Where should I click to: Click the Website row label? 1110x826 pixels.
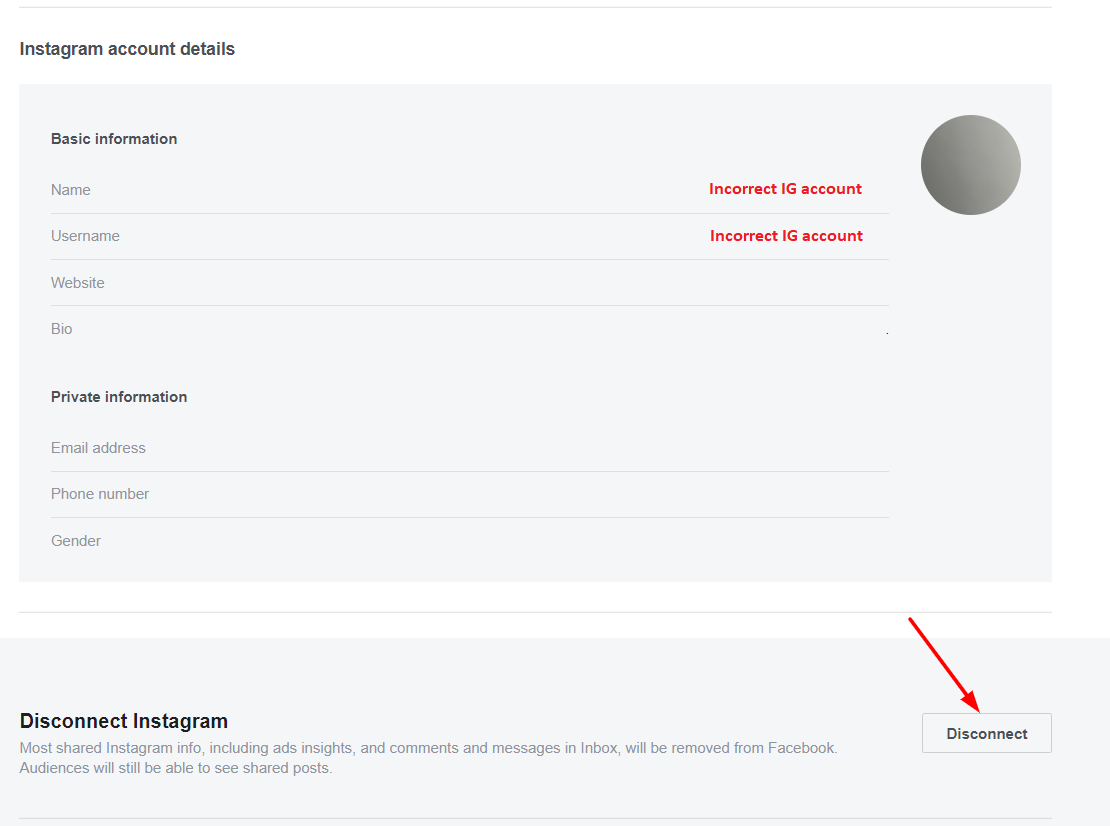click(x=78, y=283)
